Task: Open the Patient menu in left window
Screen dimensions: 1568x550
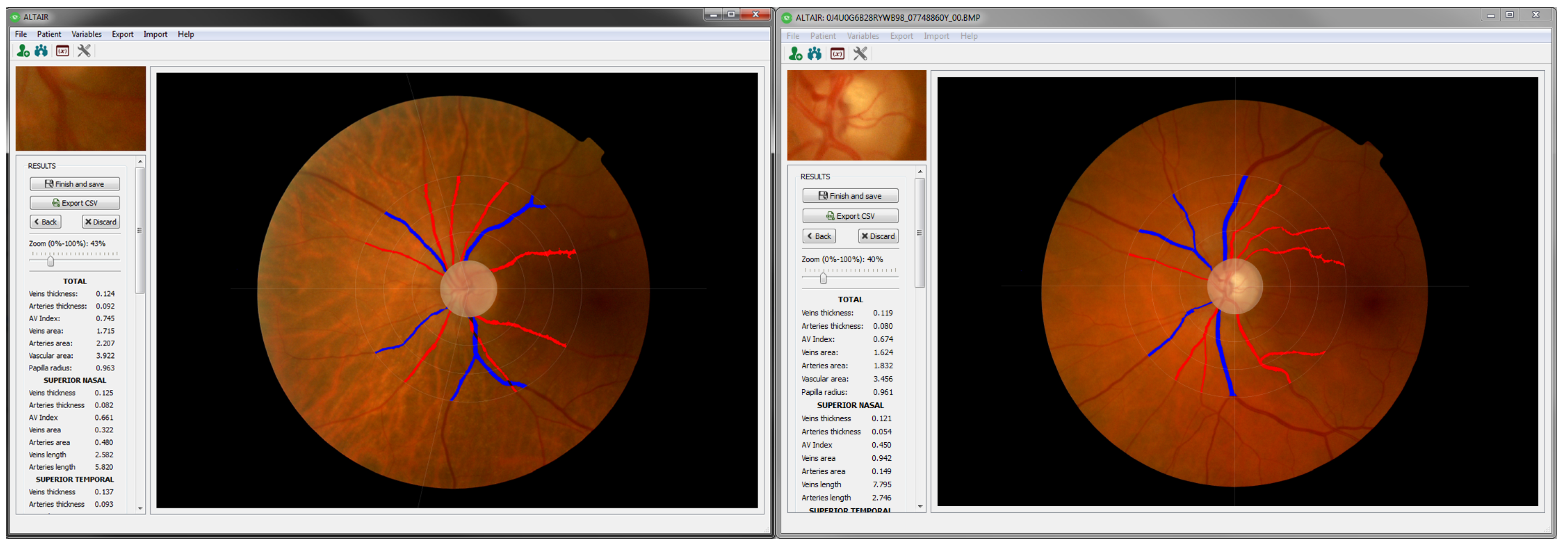Action: (x=49, y=34)
